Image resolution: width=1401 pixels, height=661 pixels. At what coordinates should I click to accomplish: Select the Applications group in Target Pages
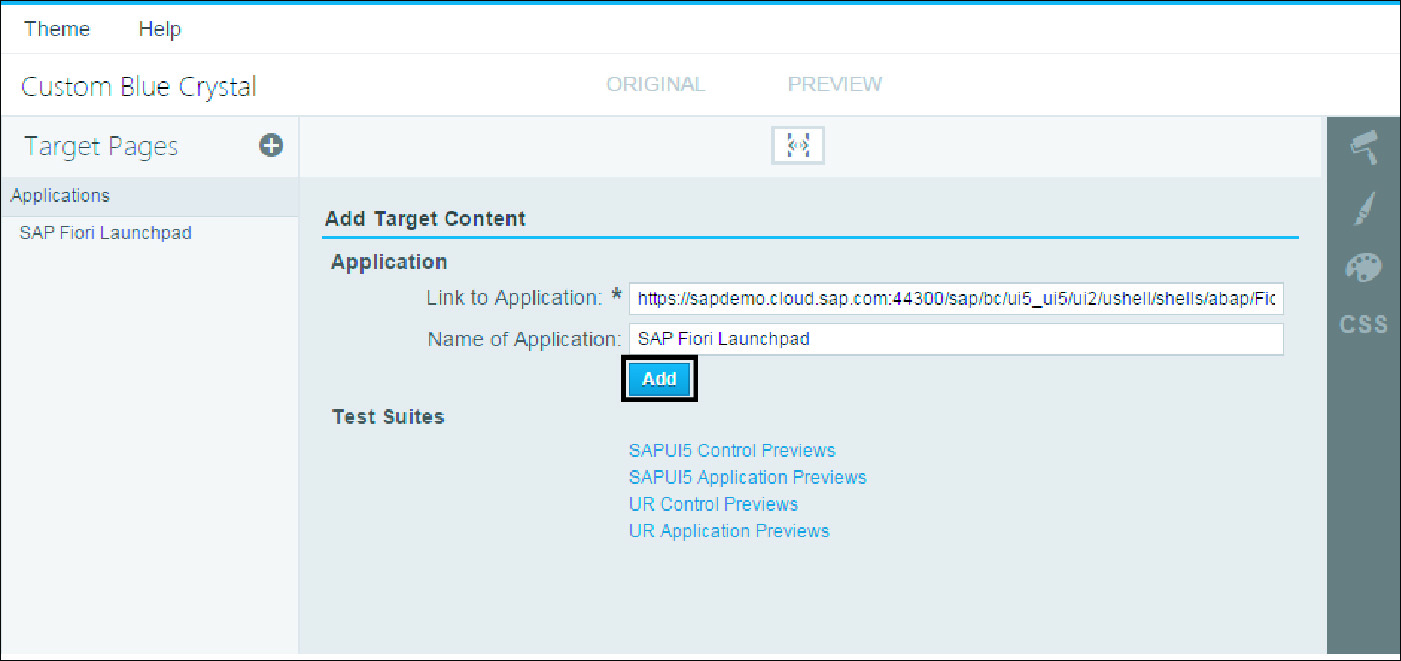(x=149, y=196)
